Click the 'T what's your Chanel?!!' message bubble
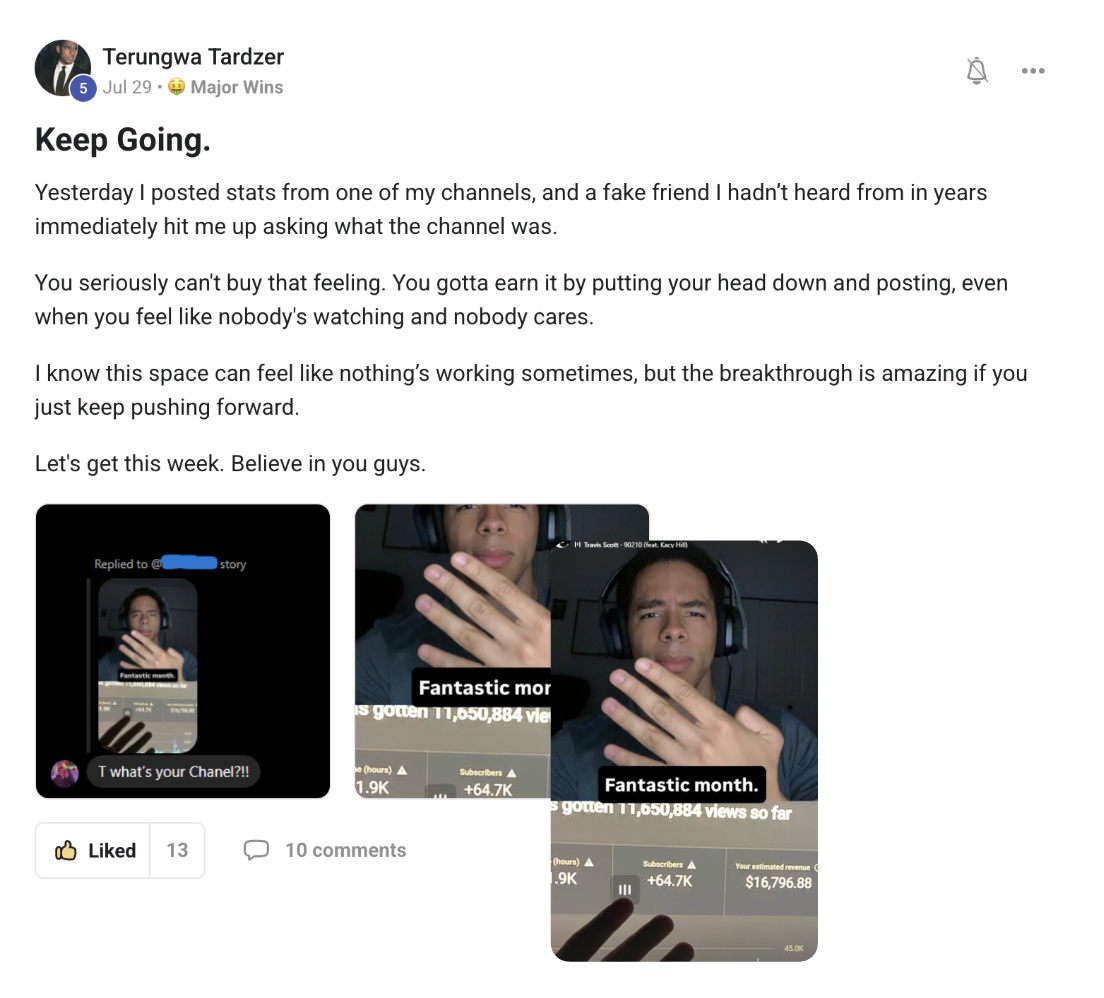Image resolution: width=1104 pixels, height=998 pixels. coord(173,772)
